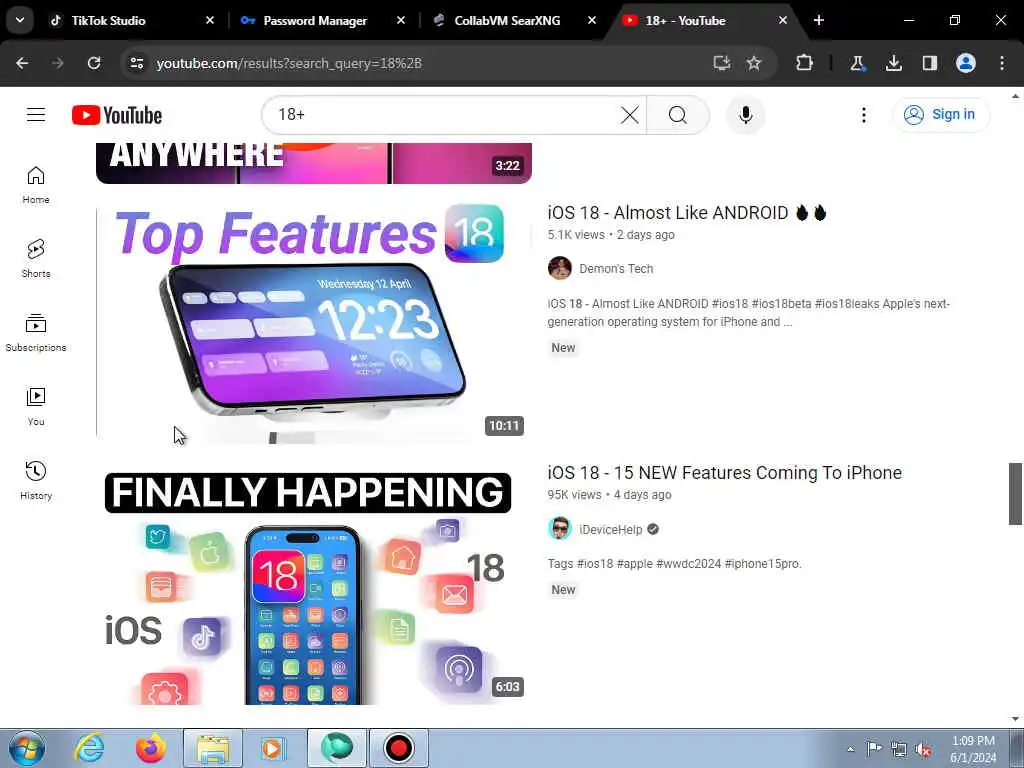Click the YouTube logo
Image resolution: width=1024 pixels, height=768 pixels.
(x=117, y=115)
